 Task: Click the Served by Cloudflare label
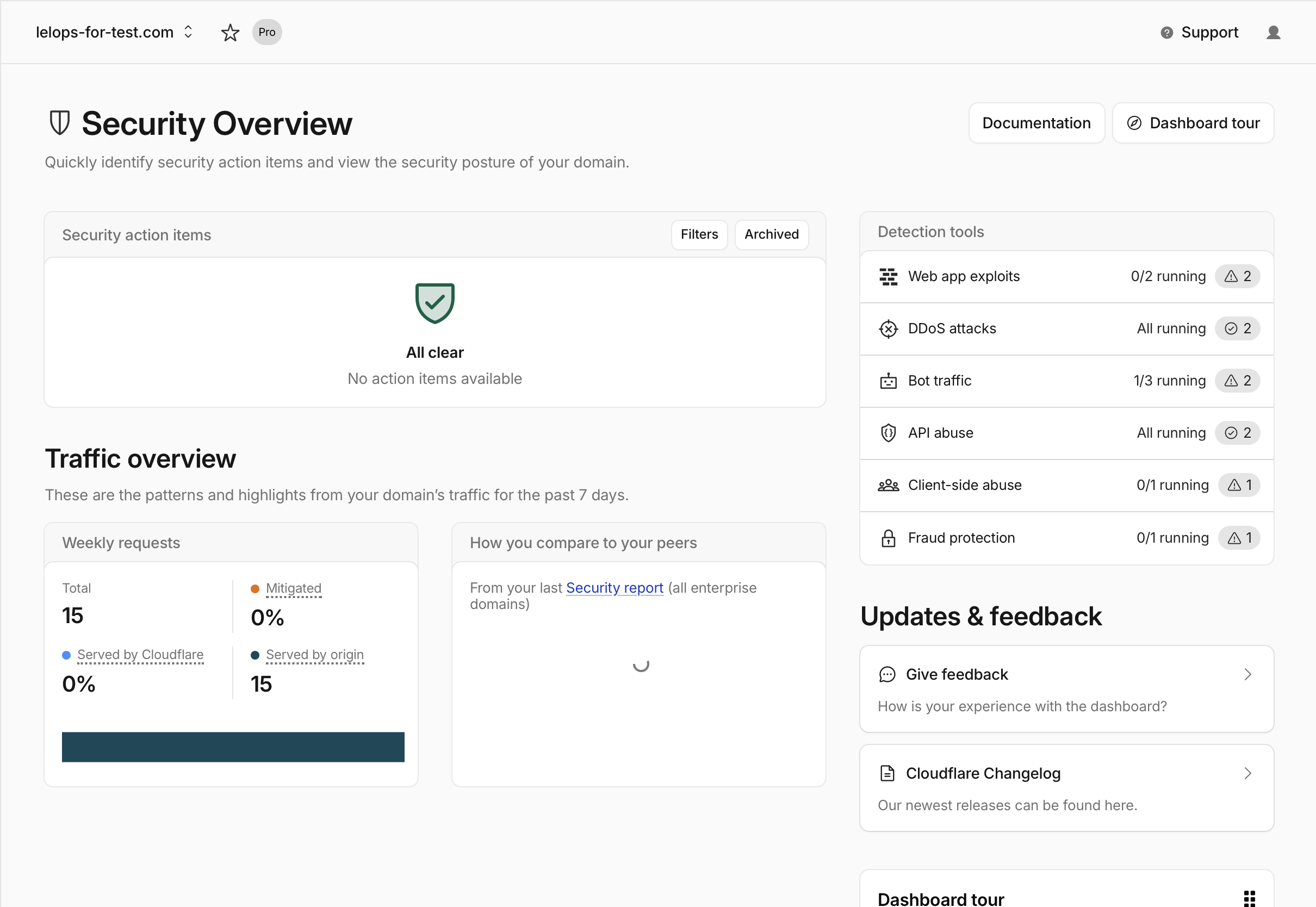tap(140, 655)
